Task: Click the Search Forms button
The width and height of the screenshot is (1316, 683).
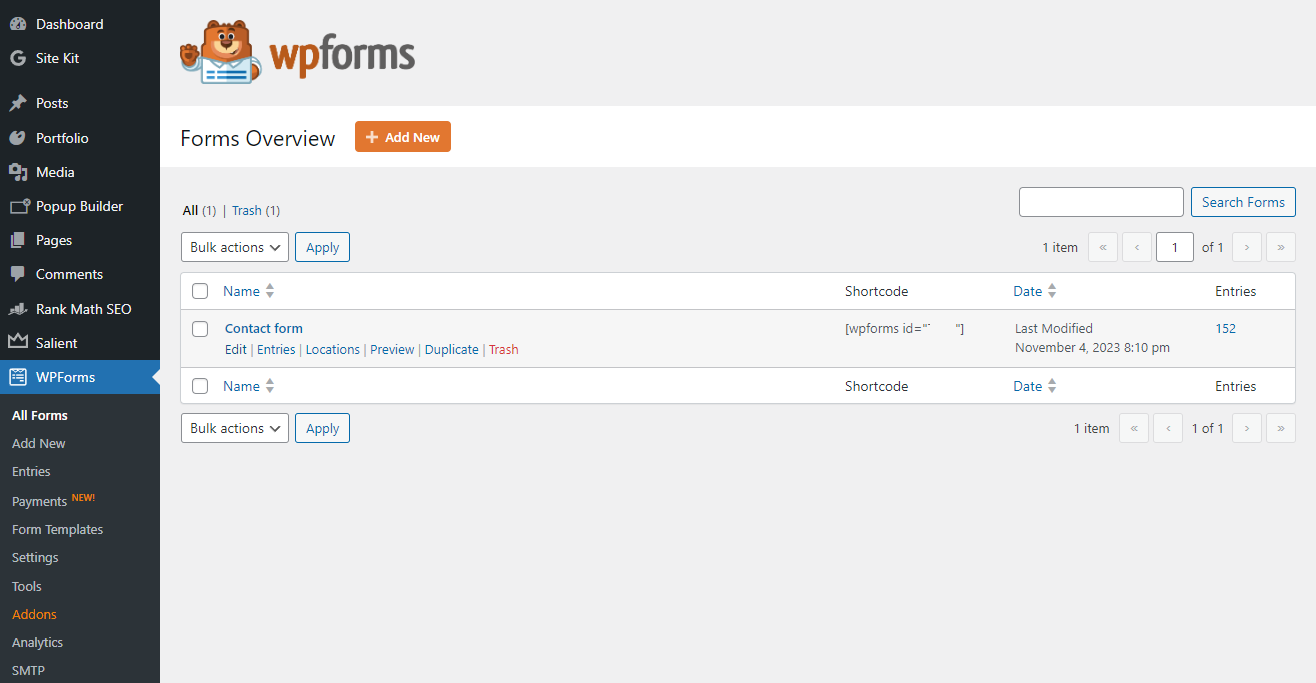Action: click(1243, 202)
